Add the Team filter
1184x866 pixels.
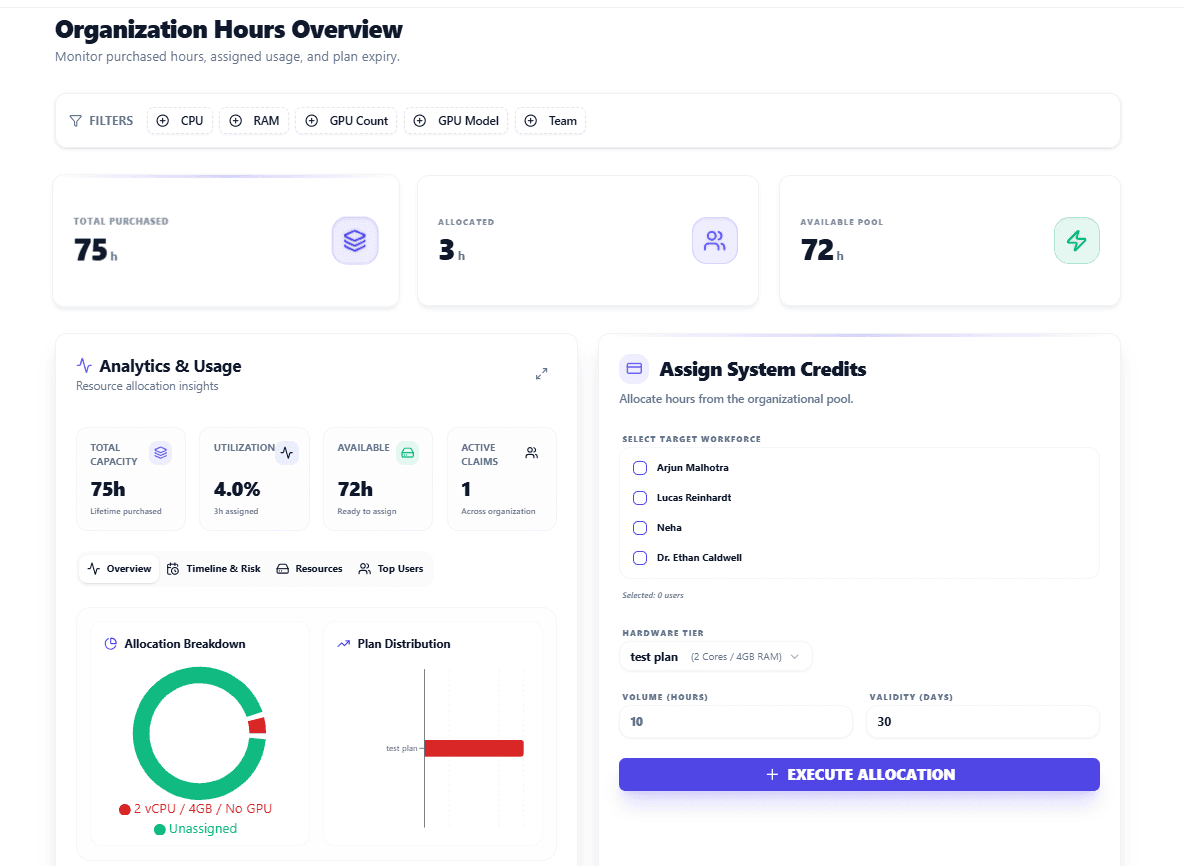click(550, 121)
